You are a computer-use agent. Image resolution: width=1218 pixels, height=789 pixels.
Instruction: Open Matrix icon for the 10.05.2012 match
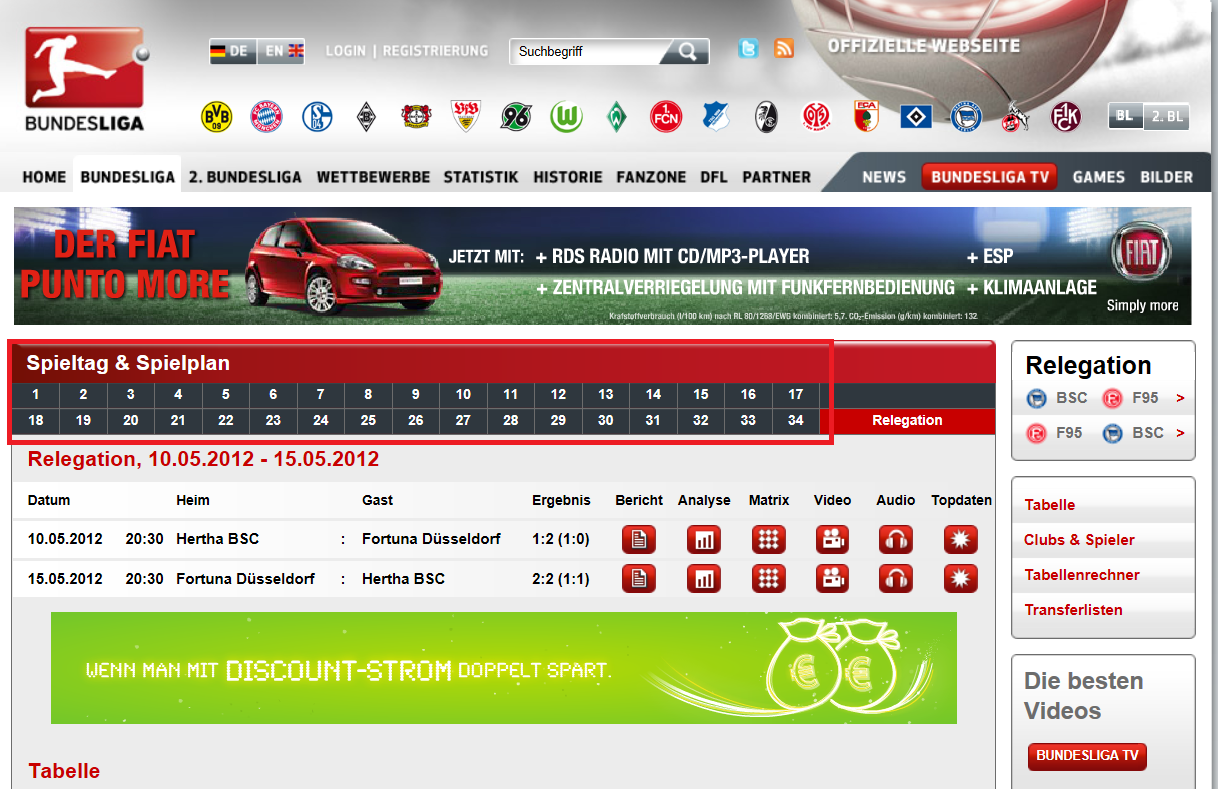(768, 540)
